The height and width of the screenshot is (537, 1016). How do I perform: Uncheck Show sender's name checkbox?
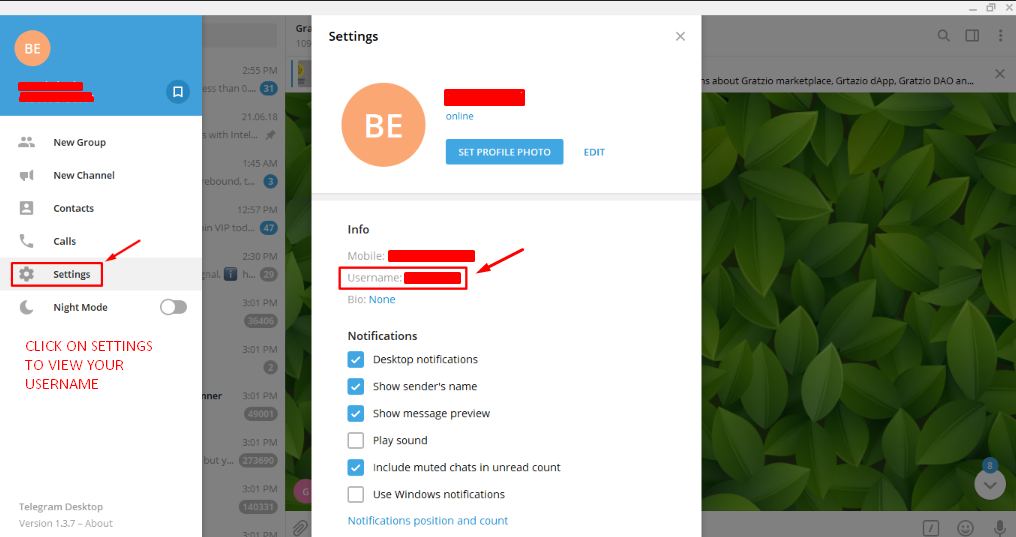pyautogui.click(x=356, y=387)
